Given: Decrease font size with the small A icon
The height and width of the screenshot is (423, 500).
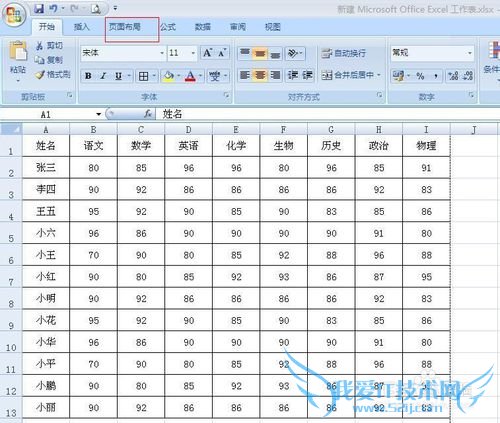Looking at the screenshot, I should coord(222,53).
